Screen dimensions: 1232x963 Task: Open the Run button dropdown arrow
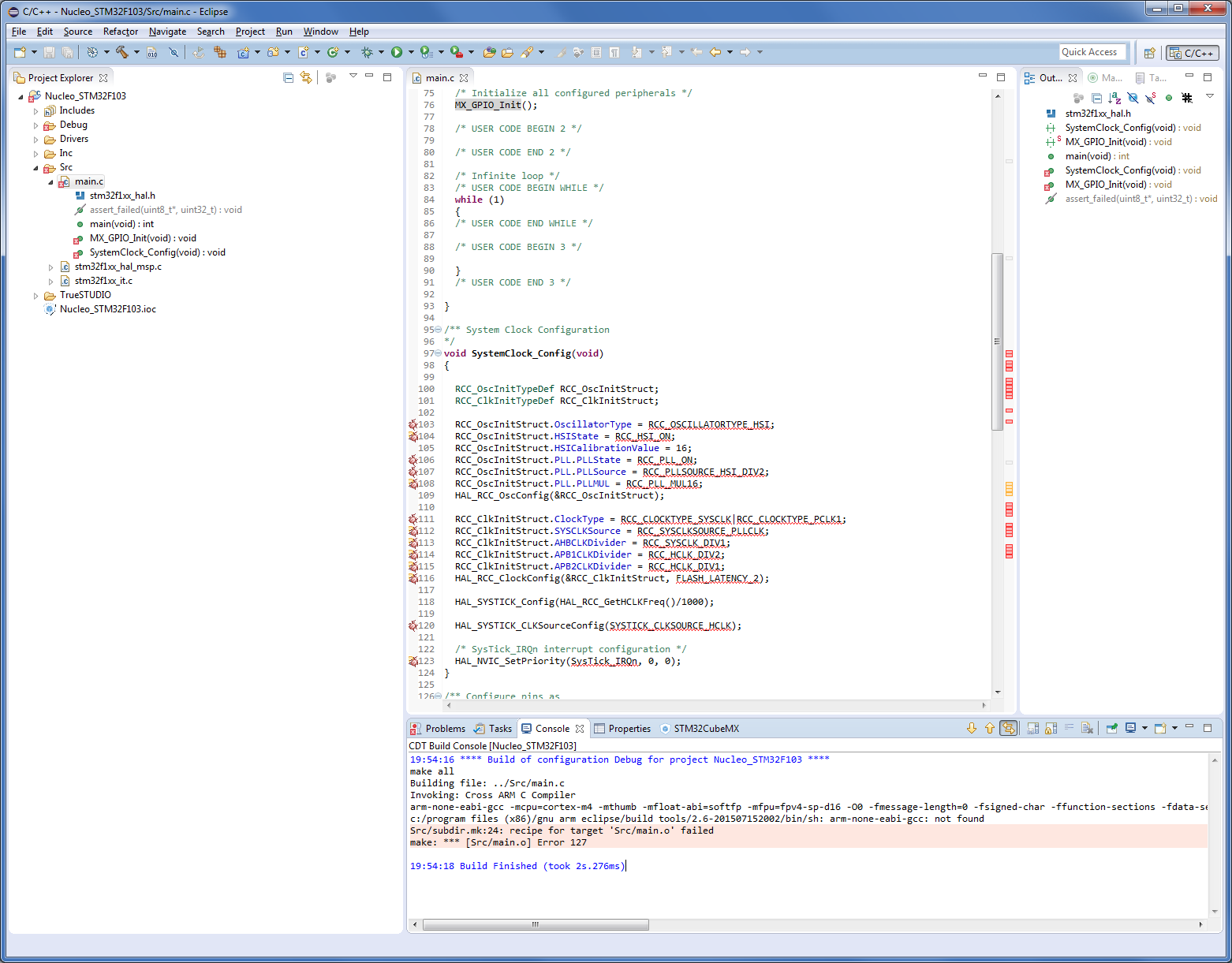click(x=411, y=52)
